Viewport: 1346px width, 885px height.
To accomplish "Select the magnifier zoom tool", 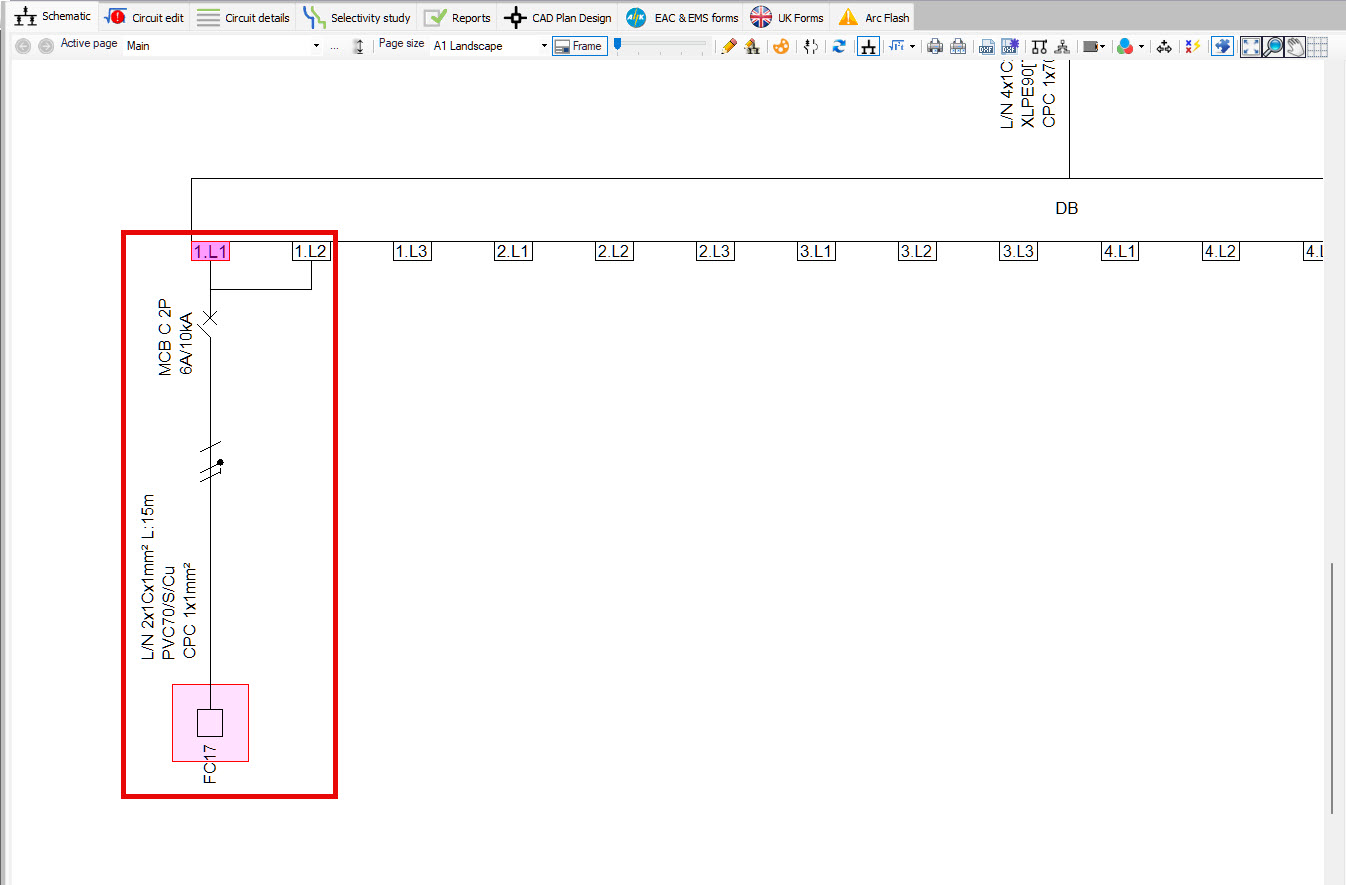I will click(x=1273, y=46).
